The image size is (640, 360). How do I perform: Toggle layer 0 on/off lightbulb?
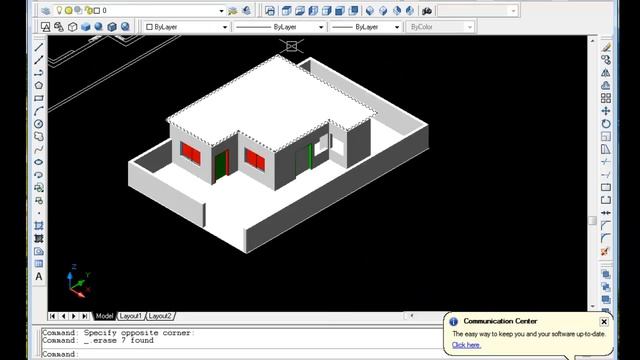click(x=59, y=10)
